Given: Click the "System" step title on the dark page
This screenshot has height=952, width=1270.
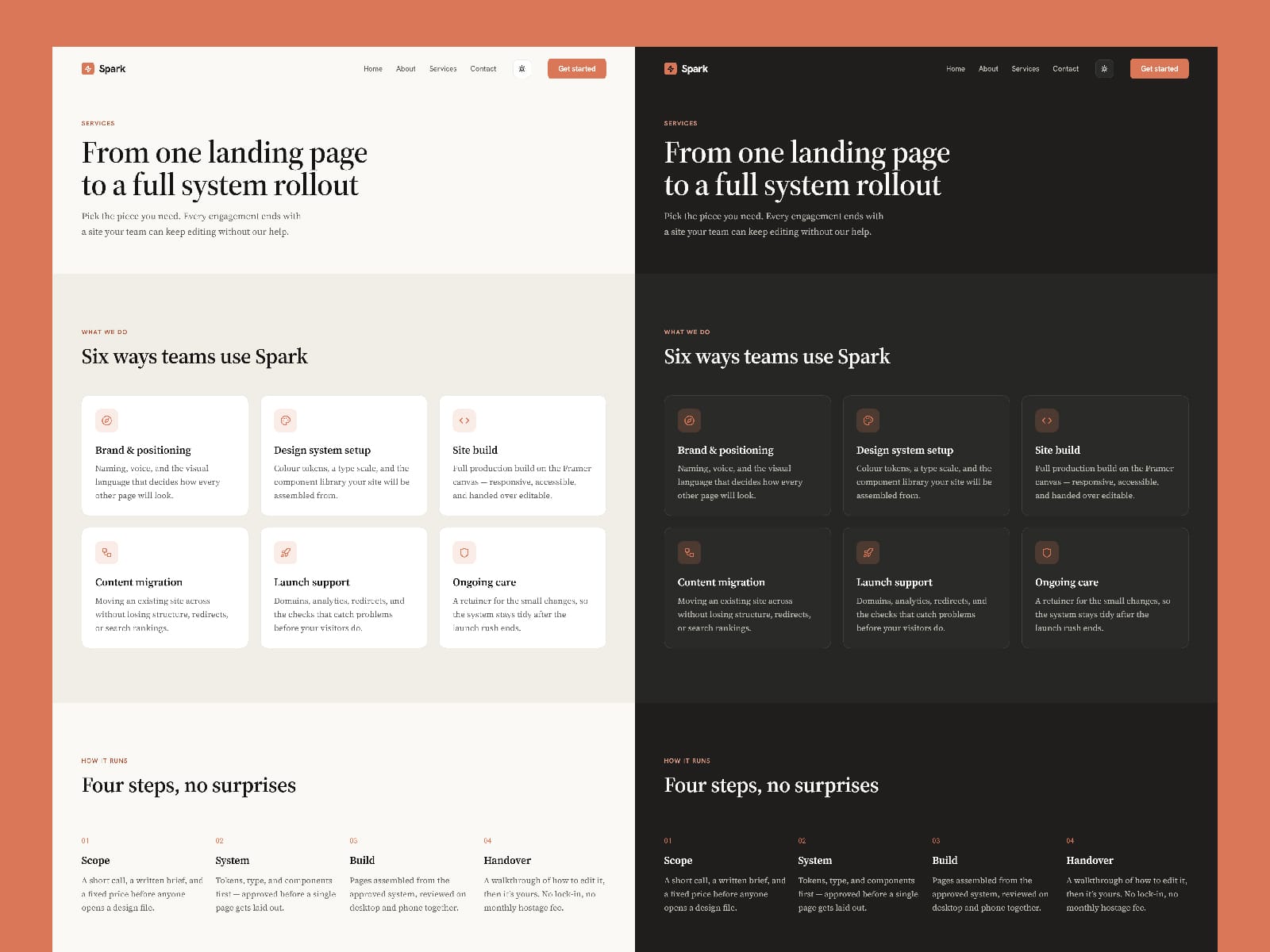Looking at the screenshot, I should click(x=815, y=861).
